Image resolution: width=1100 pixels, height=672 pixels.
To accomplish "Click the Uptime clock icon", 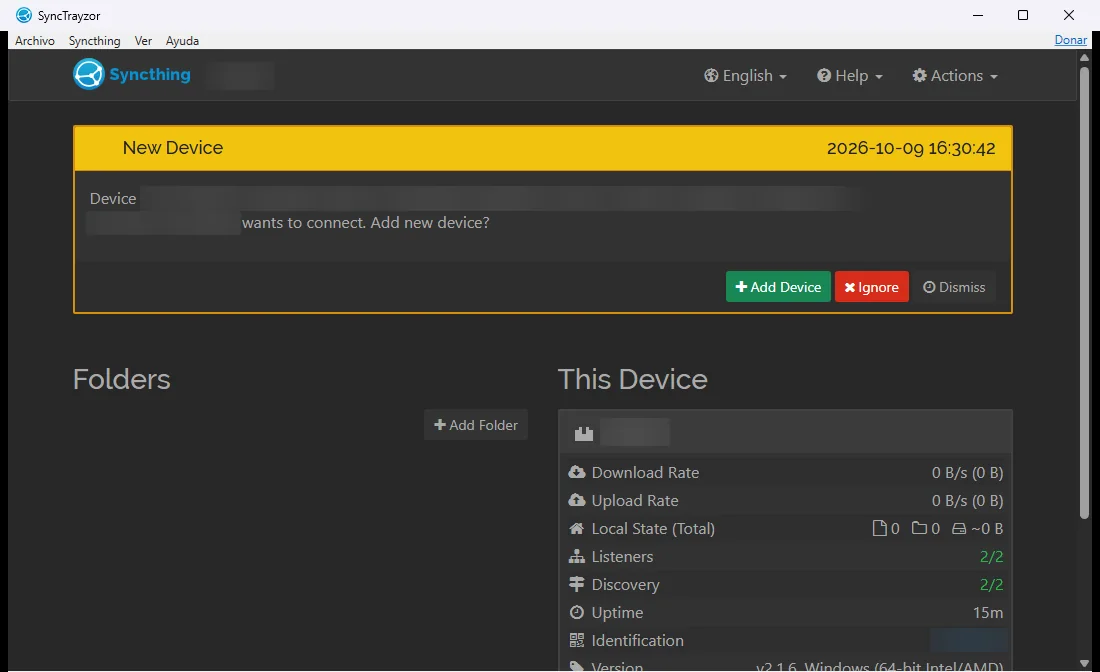I will pos(577,612).
